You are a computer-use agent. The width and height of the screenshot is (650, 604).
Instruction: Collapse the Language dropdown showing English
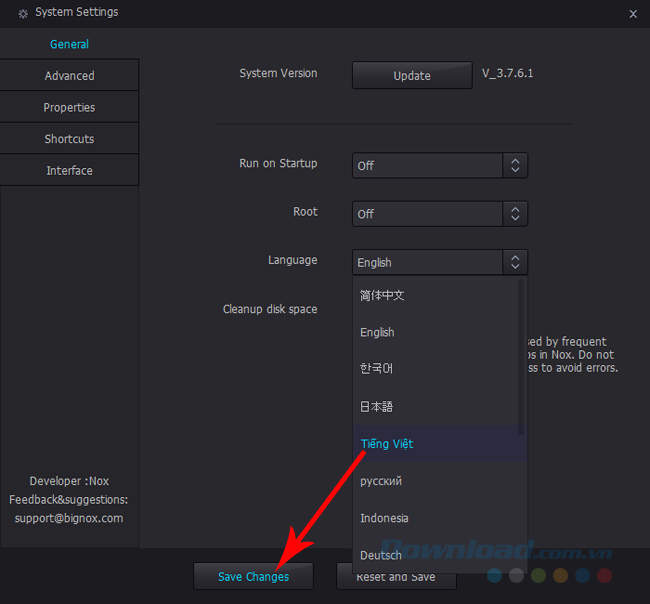(x=440, y=262)
